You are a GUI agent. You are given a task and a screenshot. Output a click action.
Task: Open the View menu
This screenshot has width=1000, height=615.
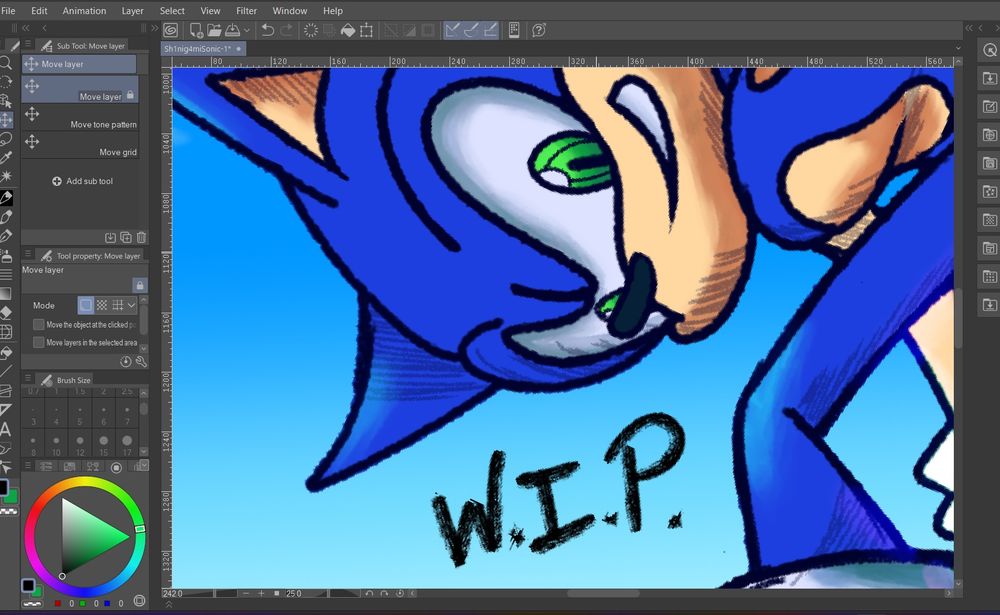(210, 11)
